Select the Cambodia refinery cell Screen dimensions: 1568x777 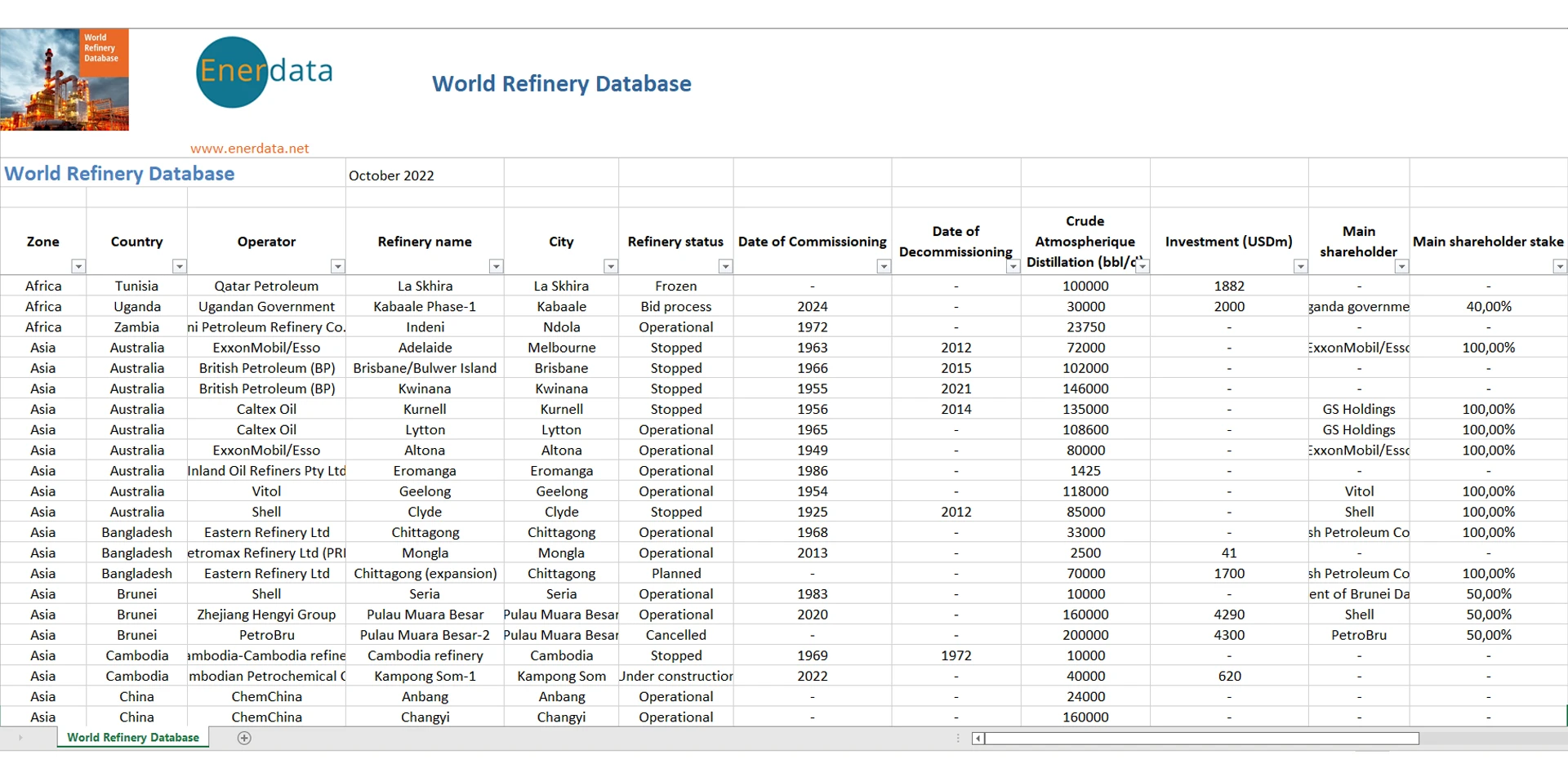[x=425, y=655]
